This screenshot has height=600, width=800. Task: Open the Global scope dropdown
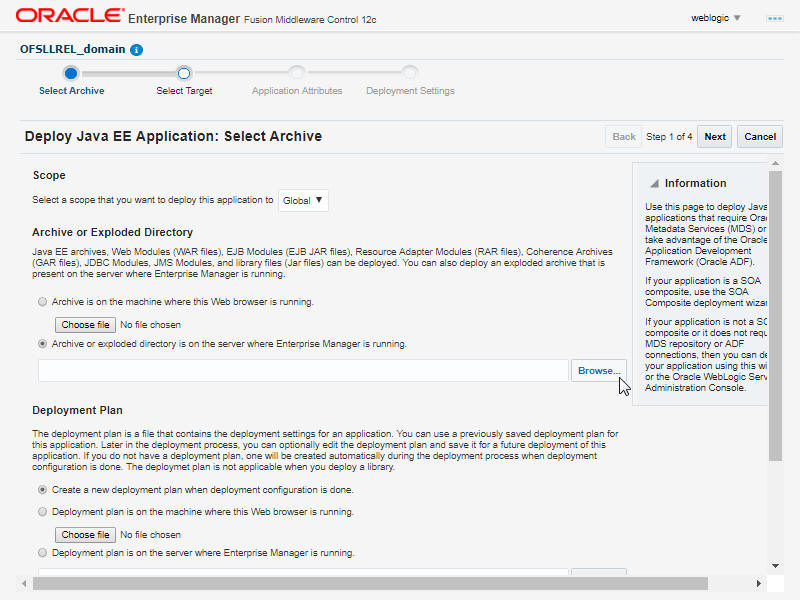tap(303, 201)
